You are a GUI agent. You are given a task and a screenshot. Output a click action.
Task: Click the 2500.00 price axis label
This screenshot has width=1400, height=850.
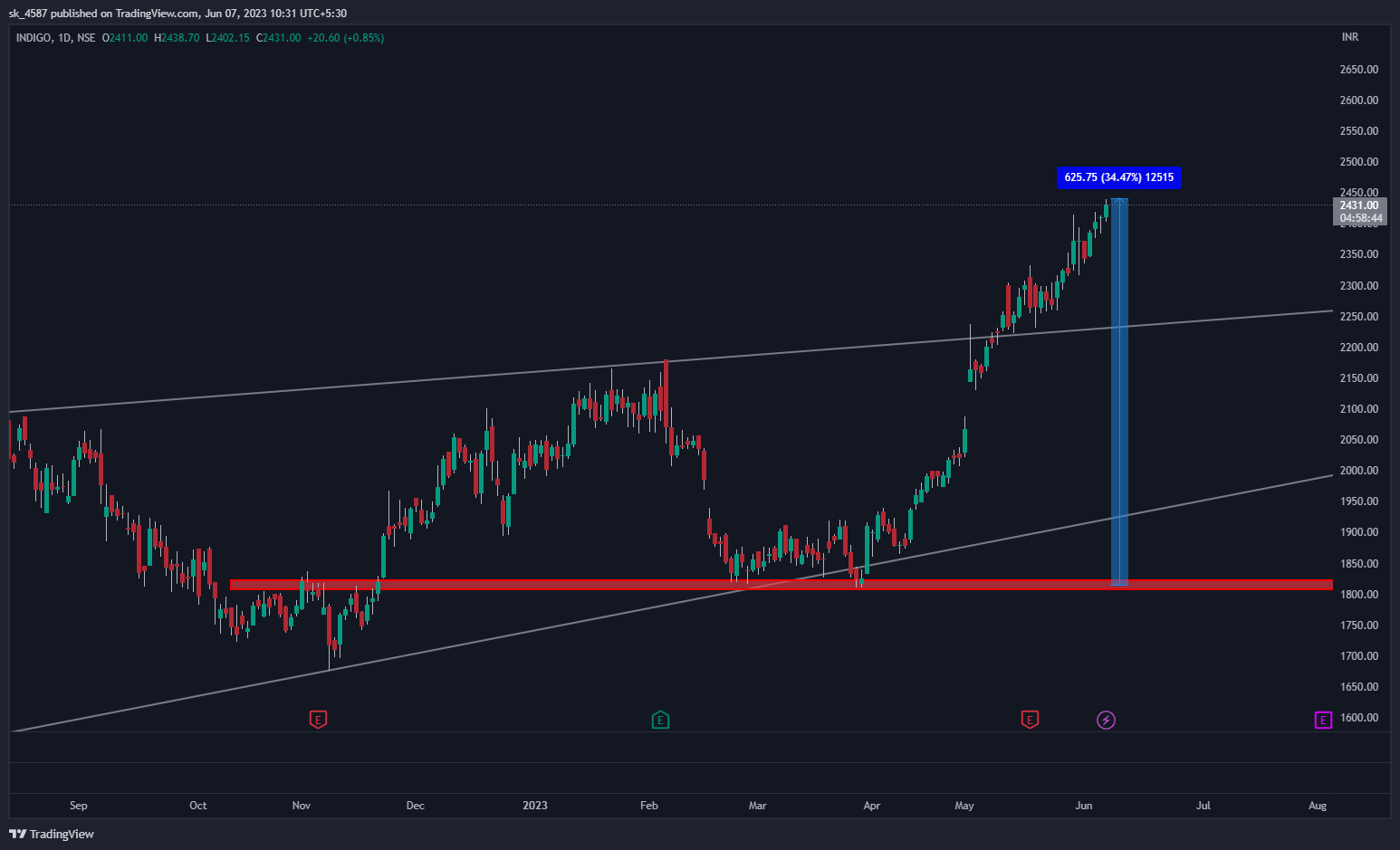[x=1359, y=162]
